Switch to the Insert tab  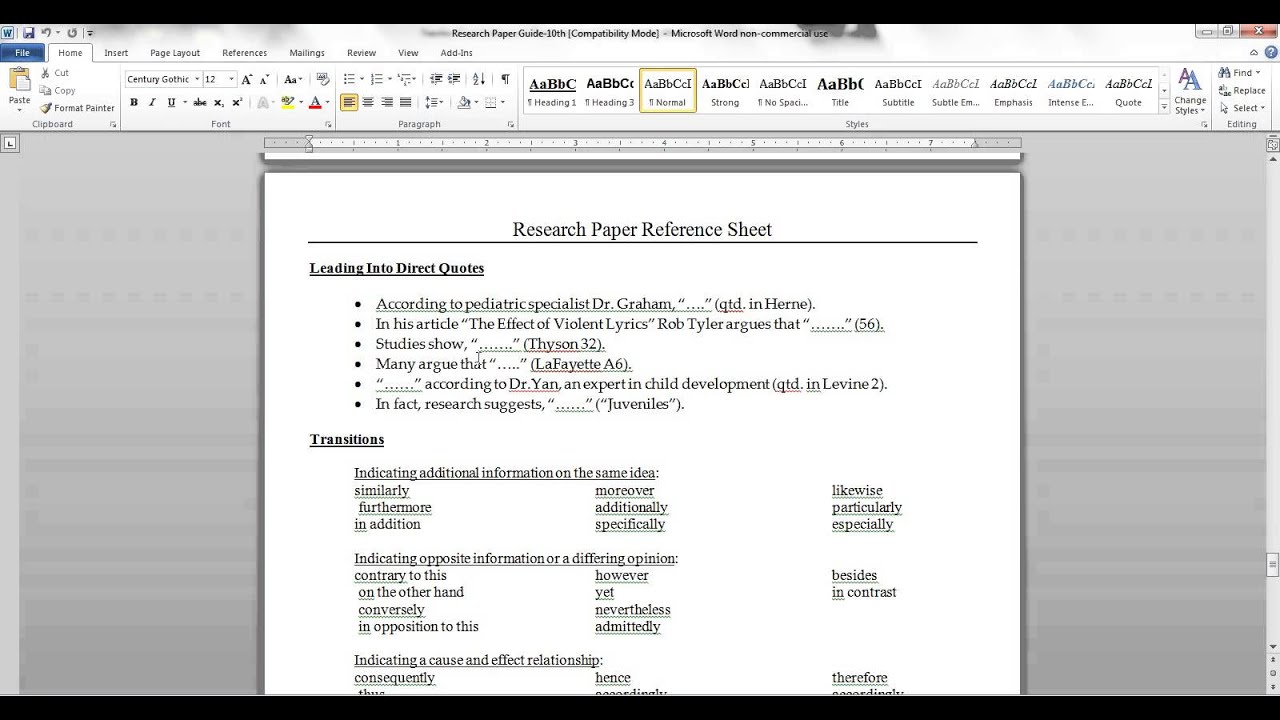[116, 53]
